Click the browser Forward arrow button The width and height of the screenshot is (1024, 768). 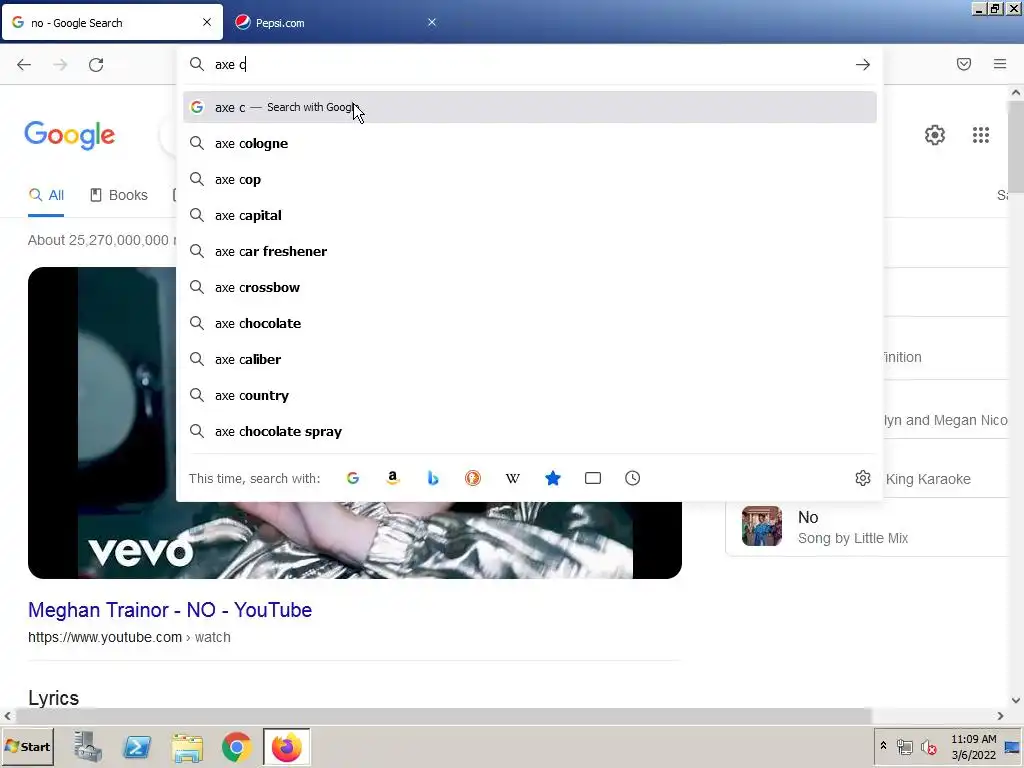coord(60,65)
